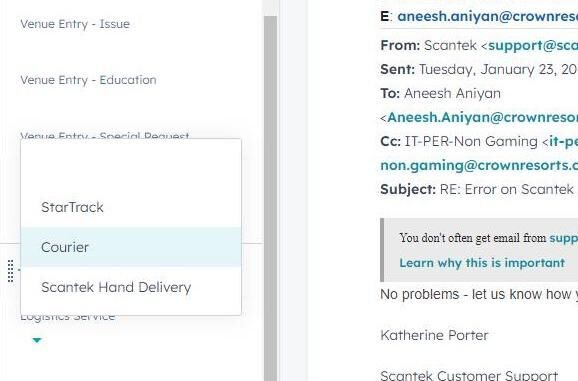Click the supp address in the gray banner
The image size is (578, 381).
click(563, 238)
